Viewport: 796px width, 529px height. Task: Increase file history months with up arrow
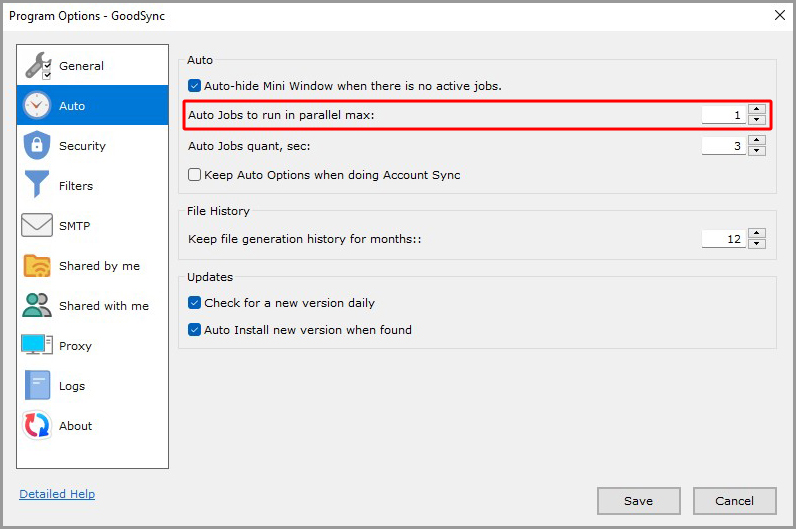tap(757, 234)
